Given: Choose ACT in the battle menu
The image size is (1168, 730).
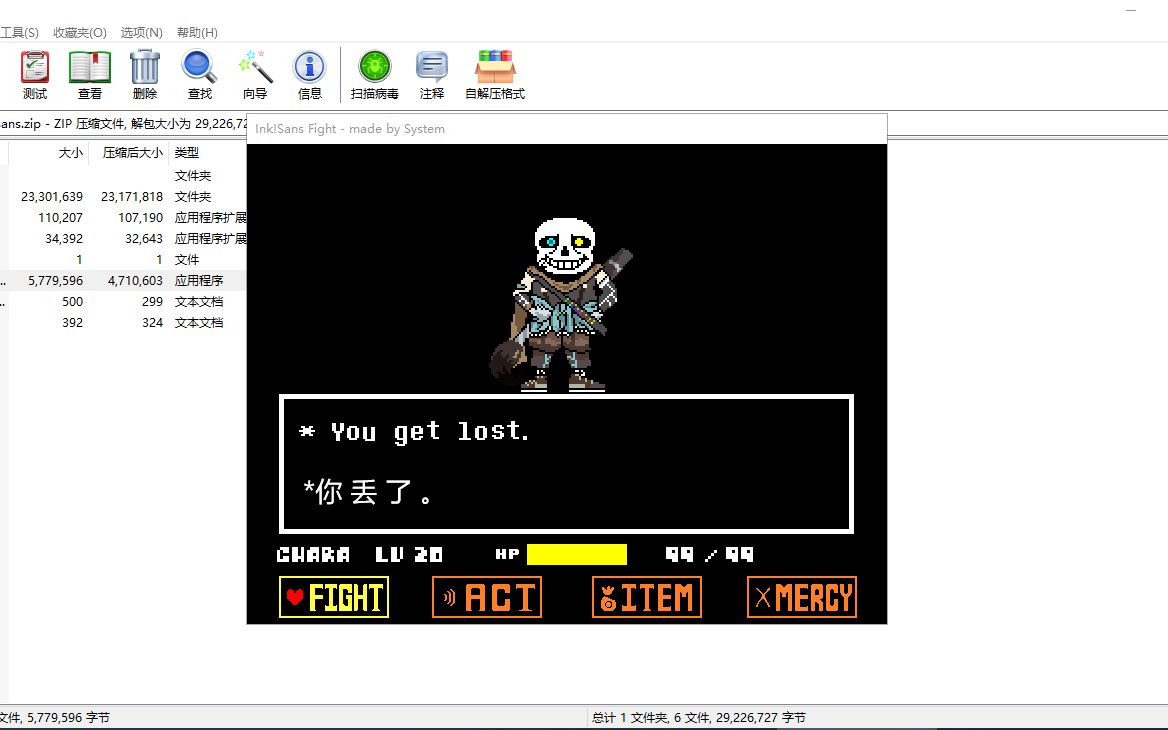Looking at the screenshot, I should tap(487, 597).
